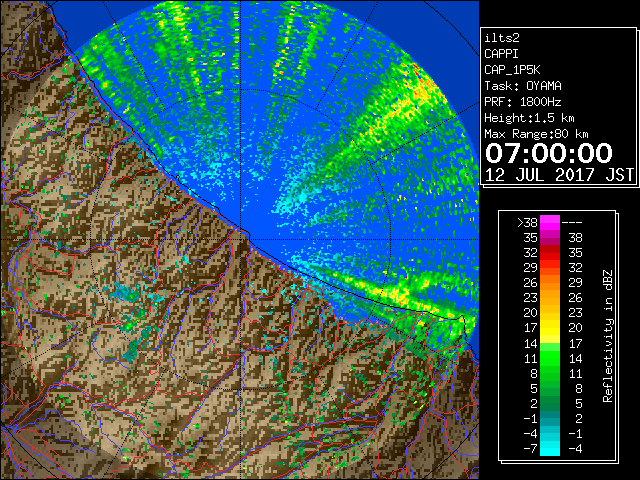Image resolution: width=640 pixels, height=480 pixels.
Task: Click the cyan -7 to -4 legend swatch
Action: (x=550, y=448)
